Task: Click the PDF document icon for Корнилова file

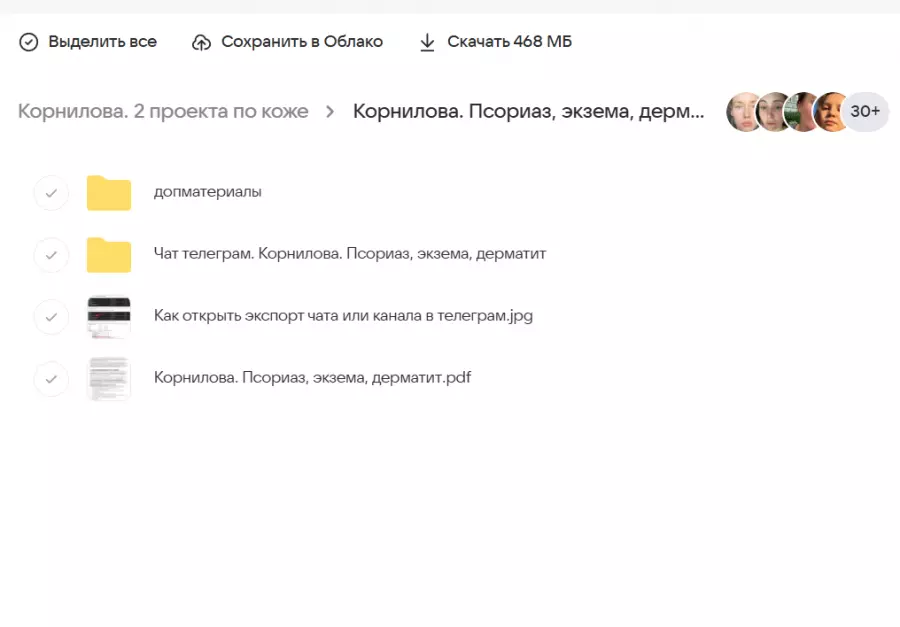Action: pyautogui.click(x=109, y=379)
